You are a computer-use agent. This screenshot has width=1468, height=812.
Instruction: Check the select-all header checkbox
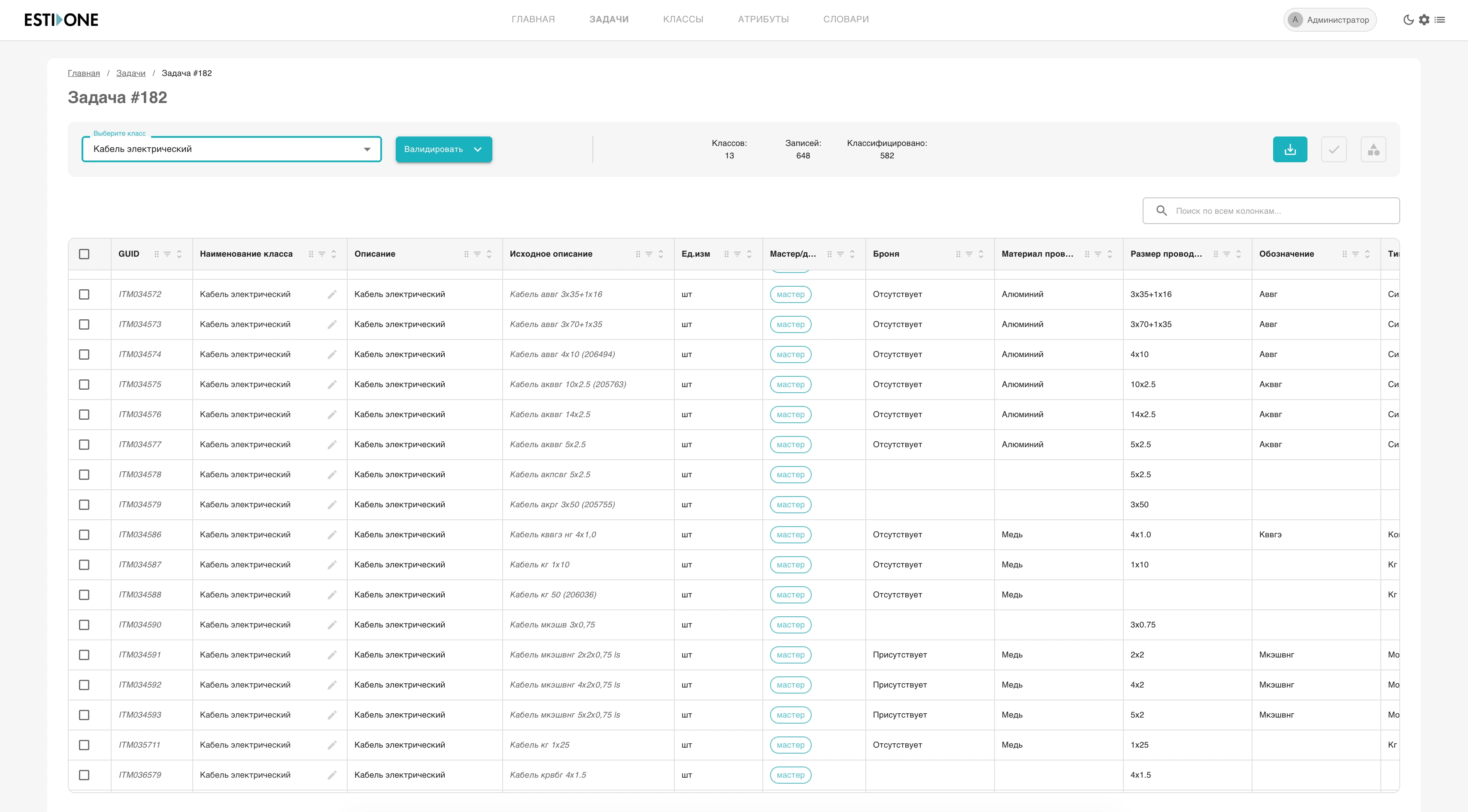[84, 254]
